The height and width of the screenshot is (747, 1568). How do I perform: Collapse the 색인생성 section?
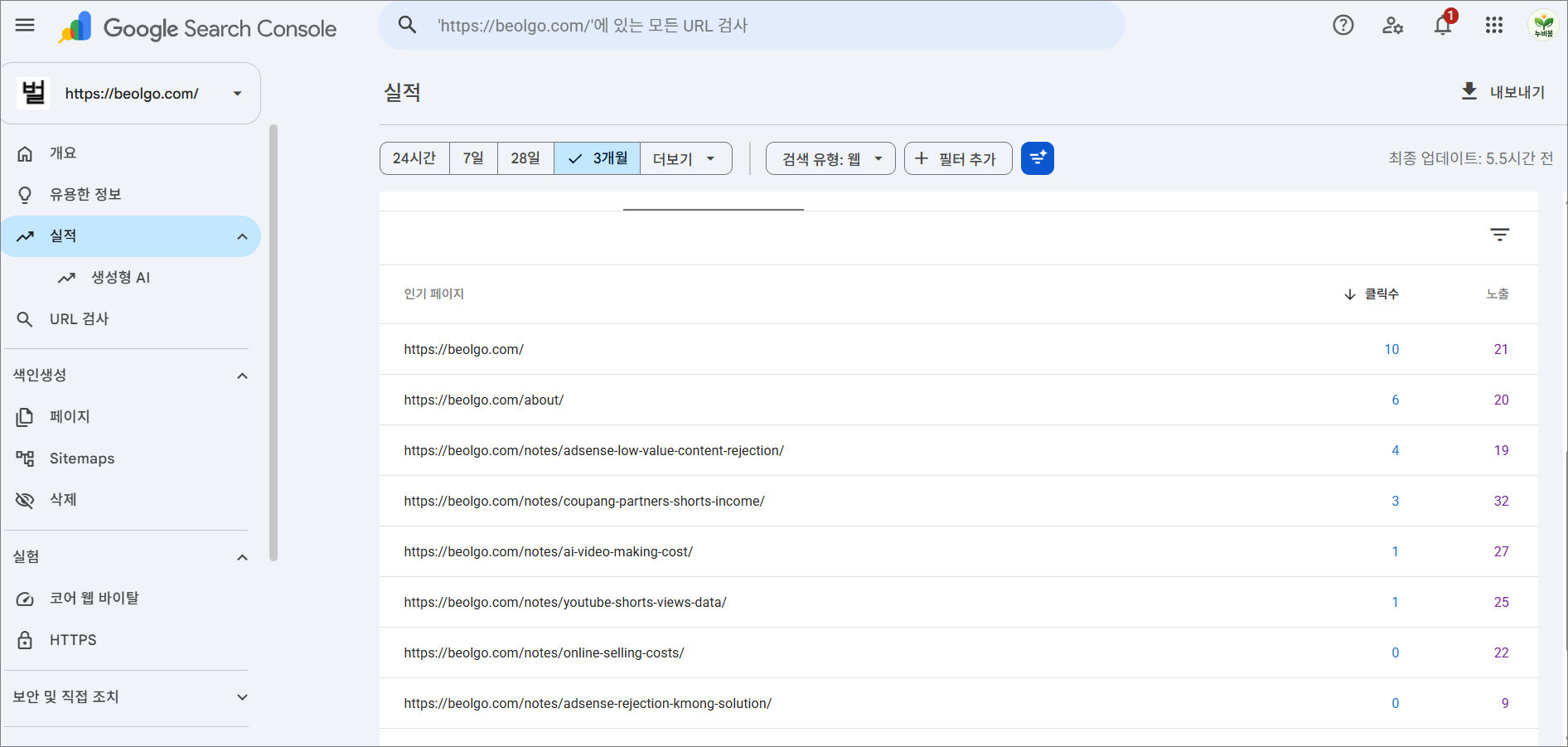tap(242, 376)
